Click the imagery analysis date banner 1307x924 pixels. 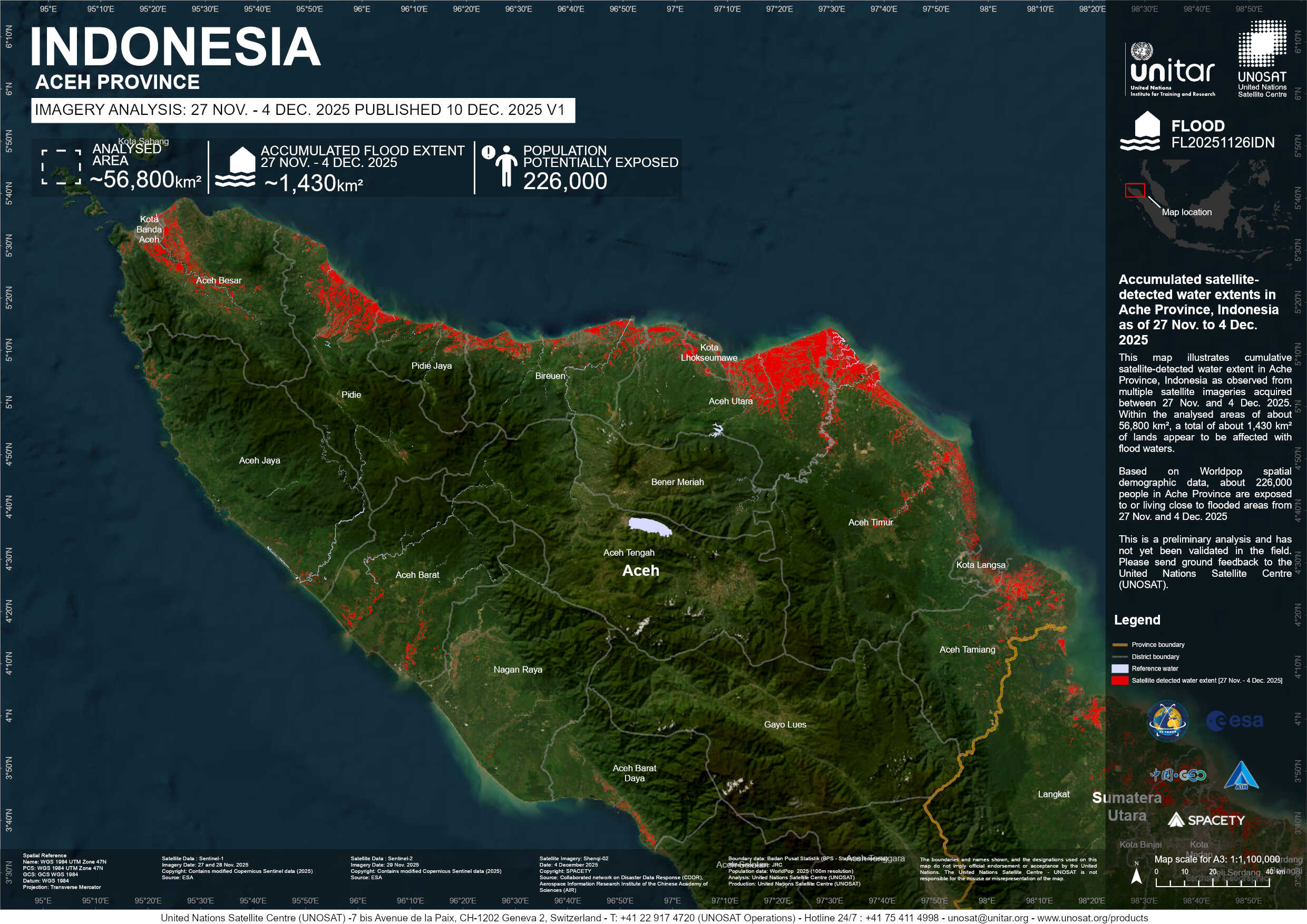tap(303, 111)
